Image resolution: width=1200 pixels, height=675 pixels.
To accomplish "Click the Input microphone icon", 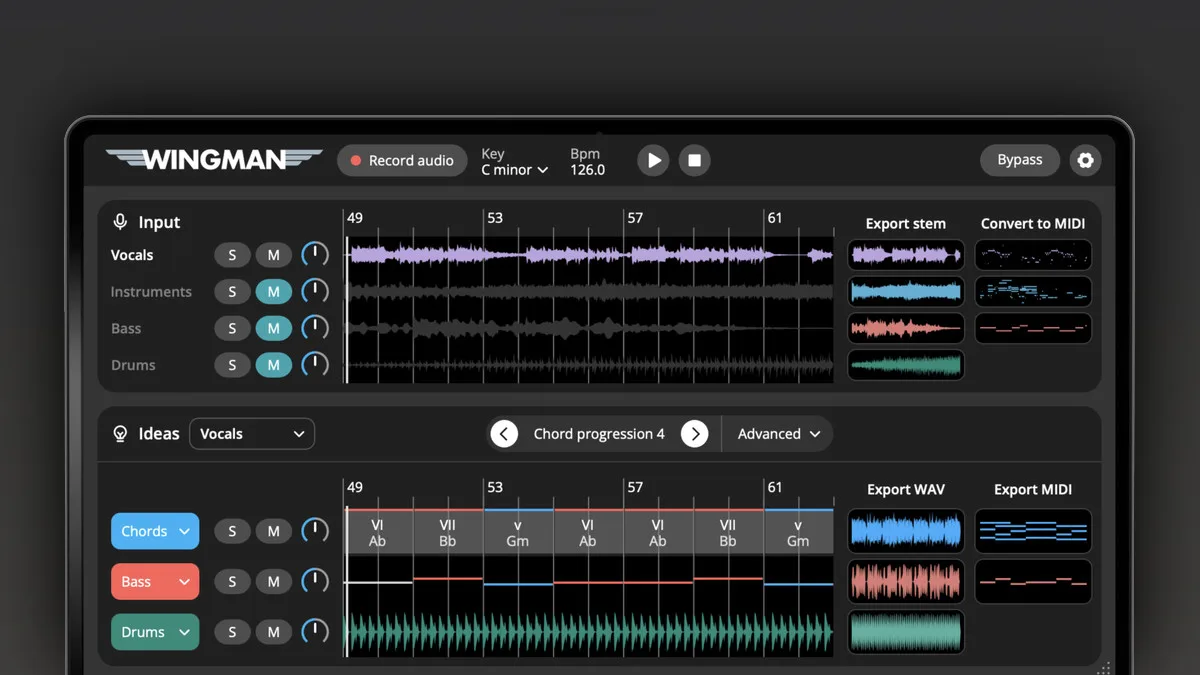I will click(x=120, y=222).
